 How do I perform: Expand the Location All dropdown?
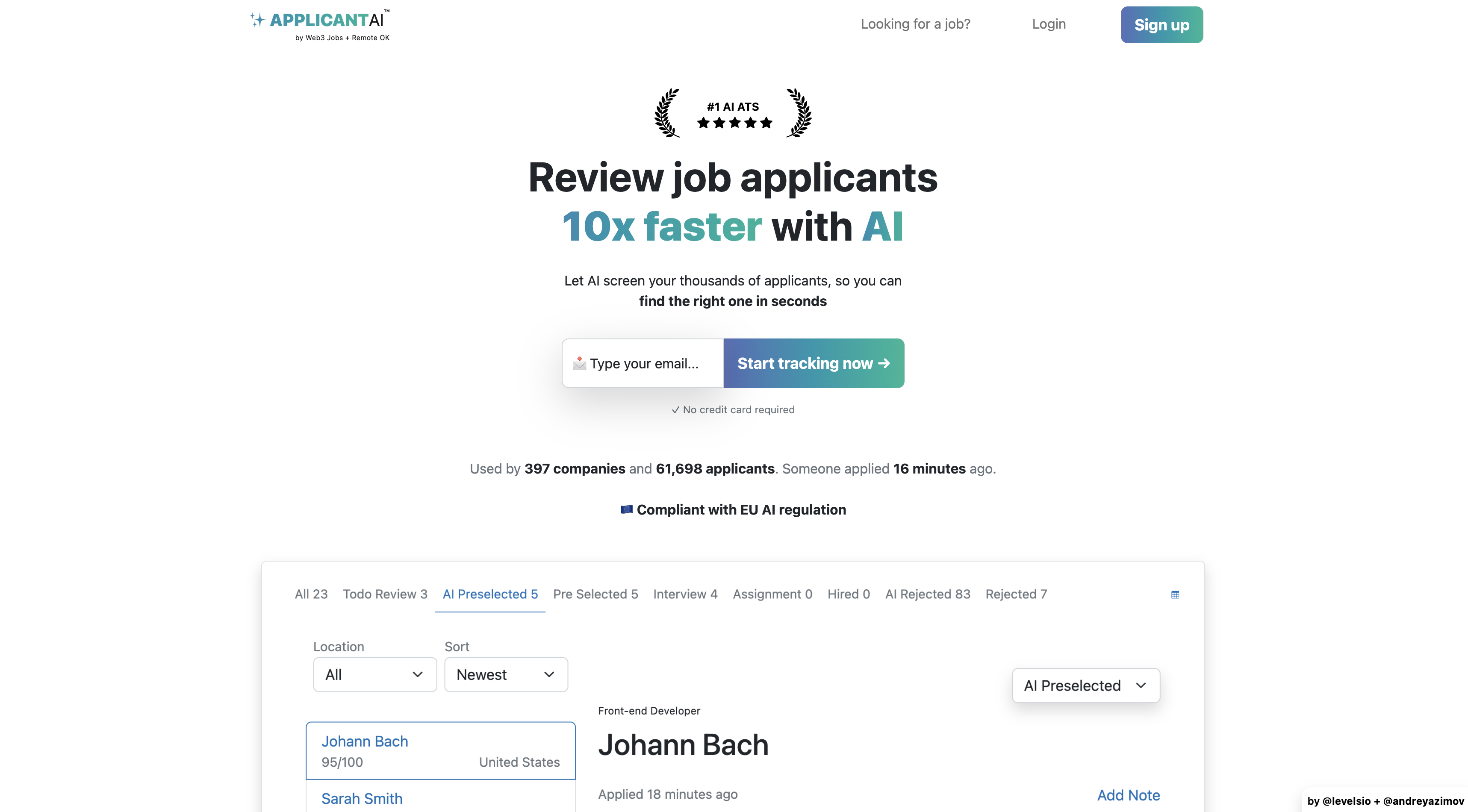375,675
